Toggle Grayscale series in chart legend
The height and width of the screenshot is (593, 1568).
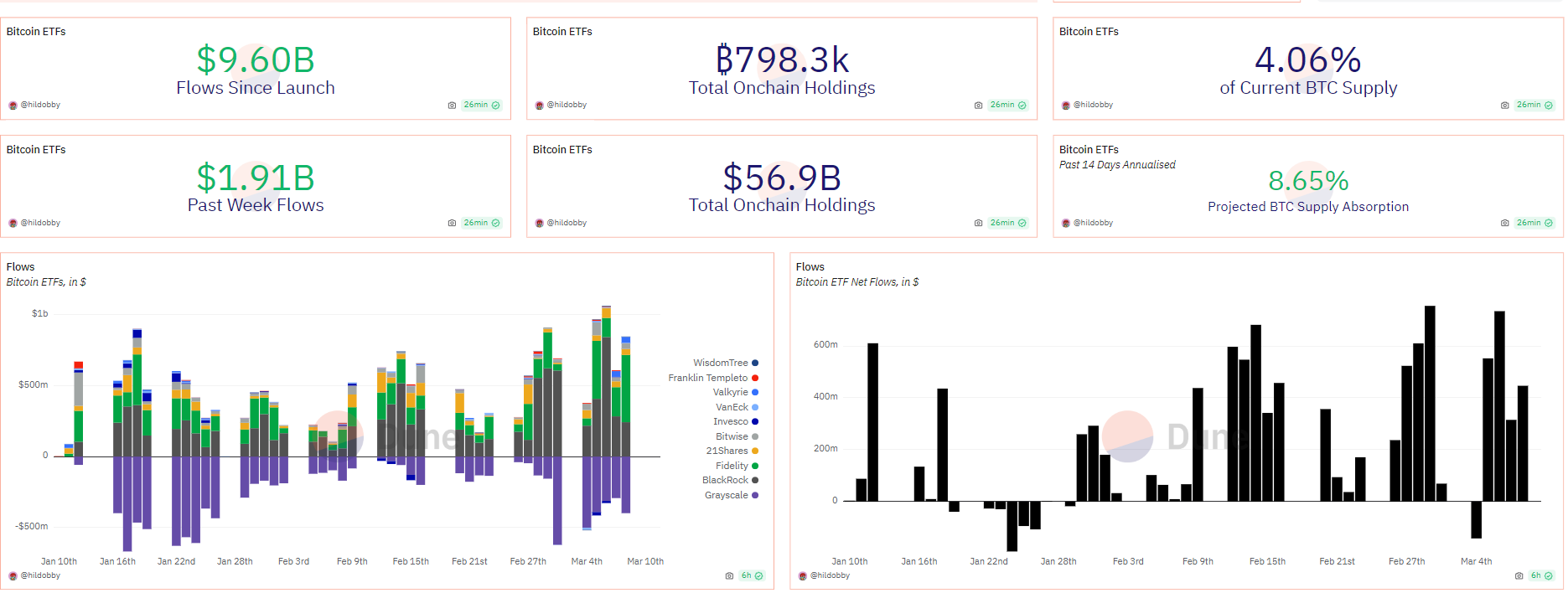pos(727,496)
